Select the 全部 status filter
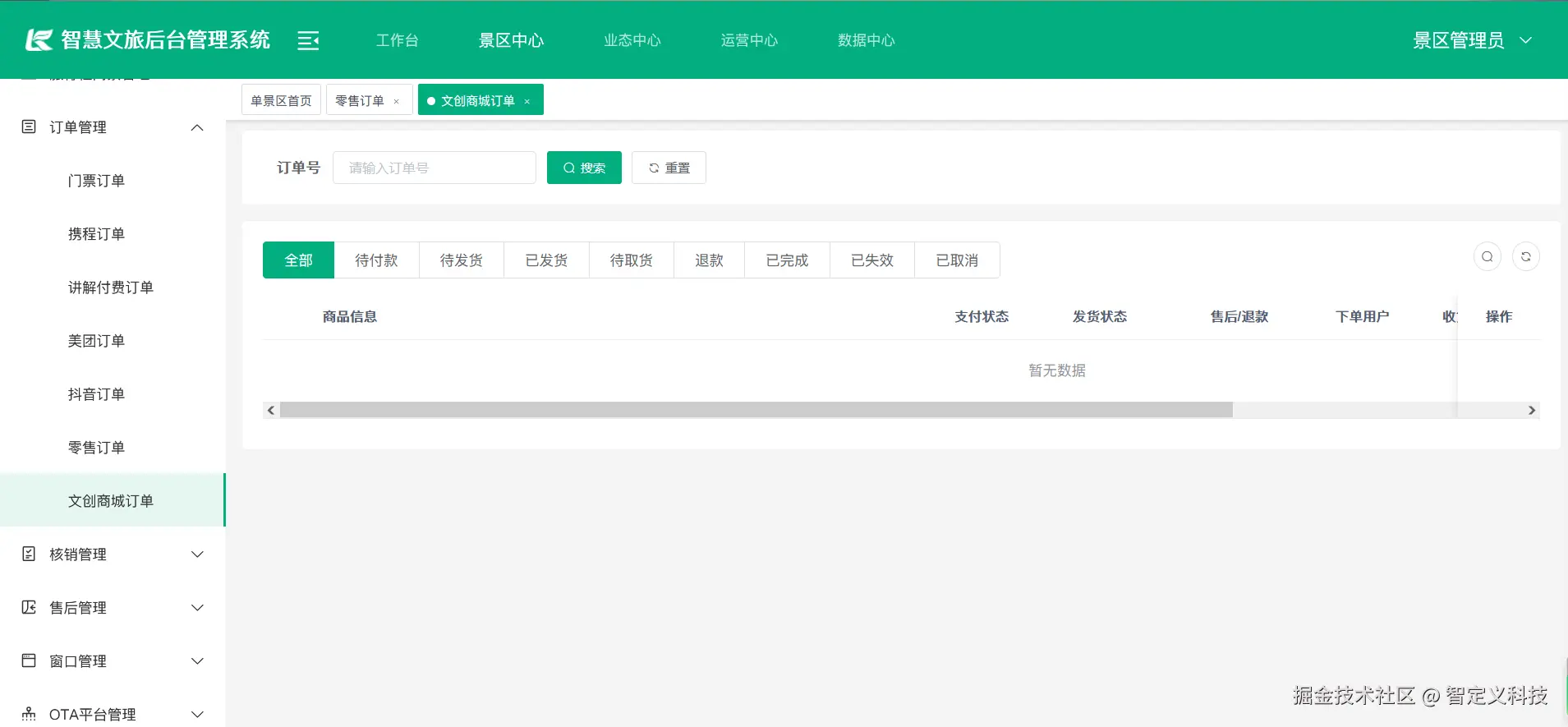The width and height of the screenshot is (1568, 727). pos(298,260)
